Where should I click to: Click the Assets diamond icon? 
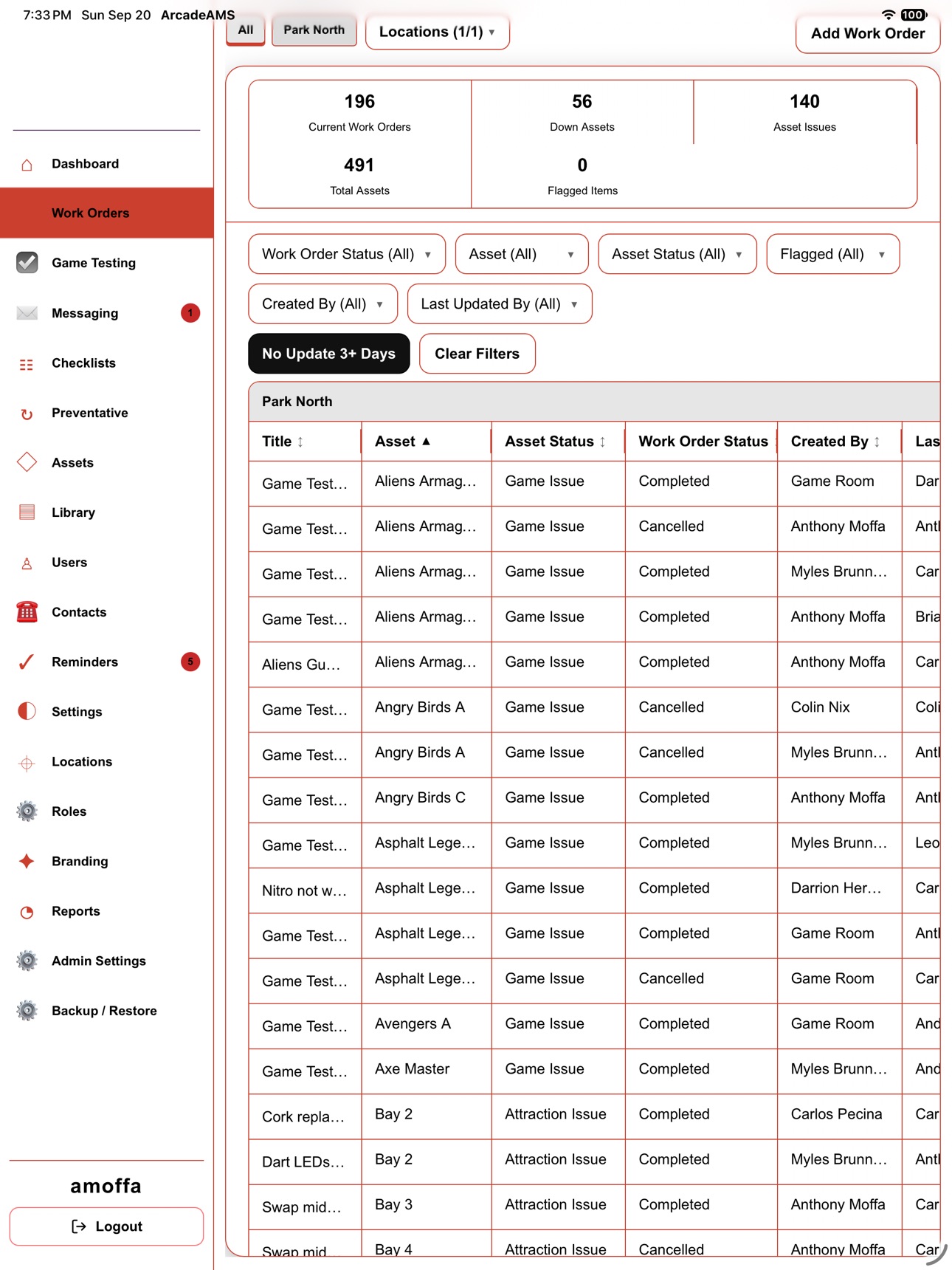pos(27,462)
